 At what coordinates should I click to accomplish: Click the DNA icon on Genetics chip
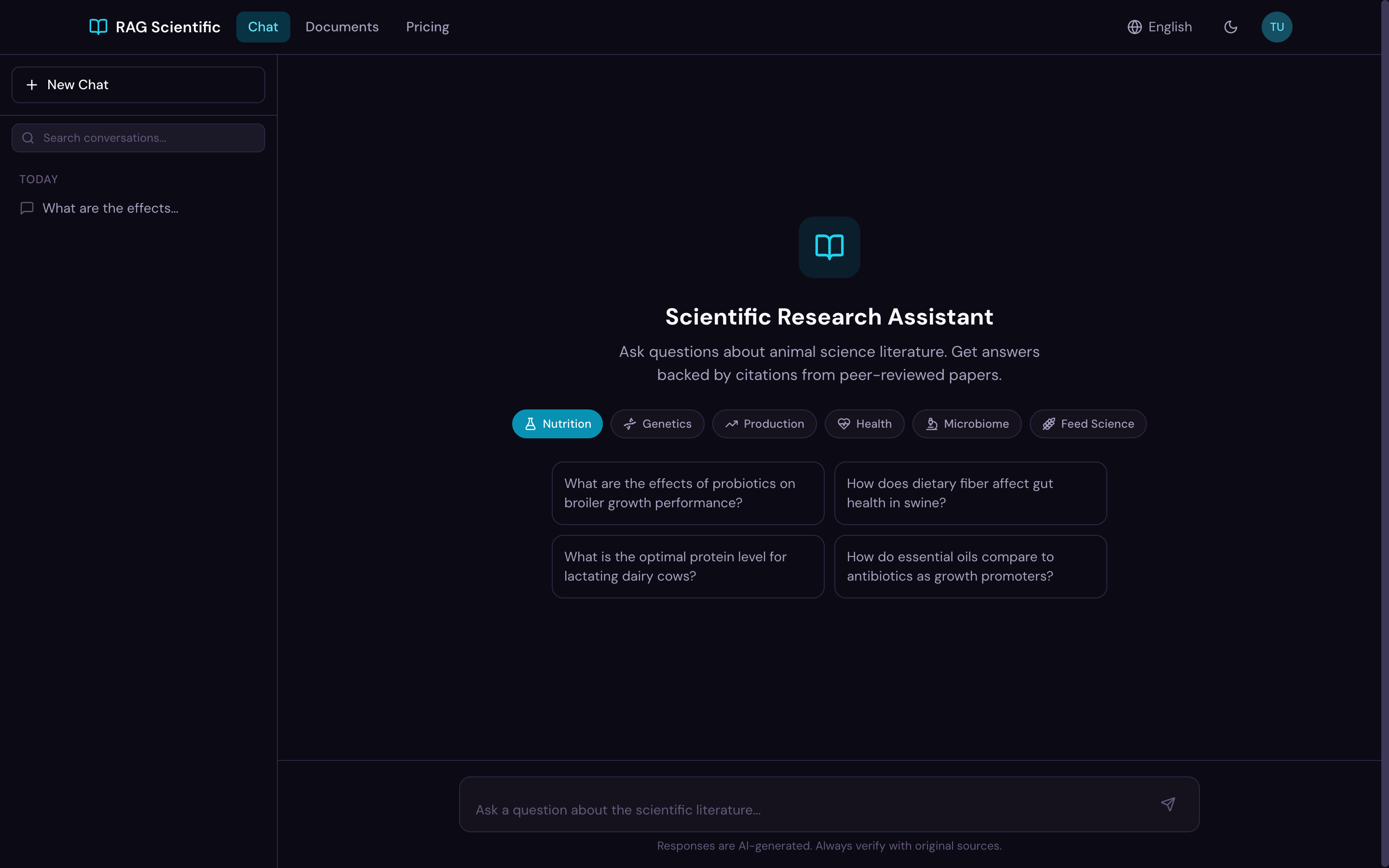coord(629,424)
